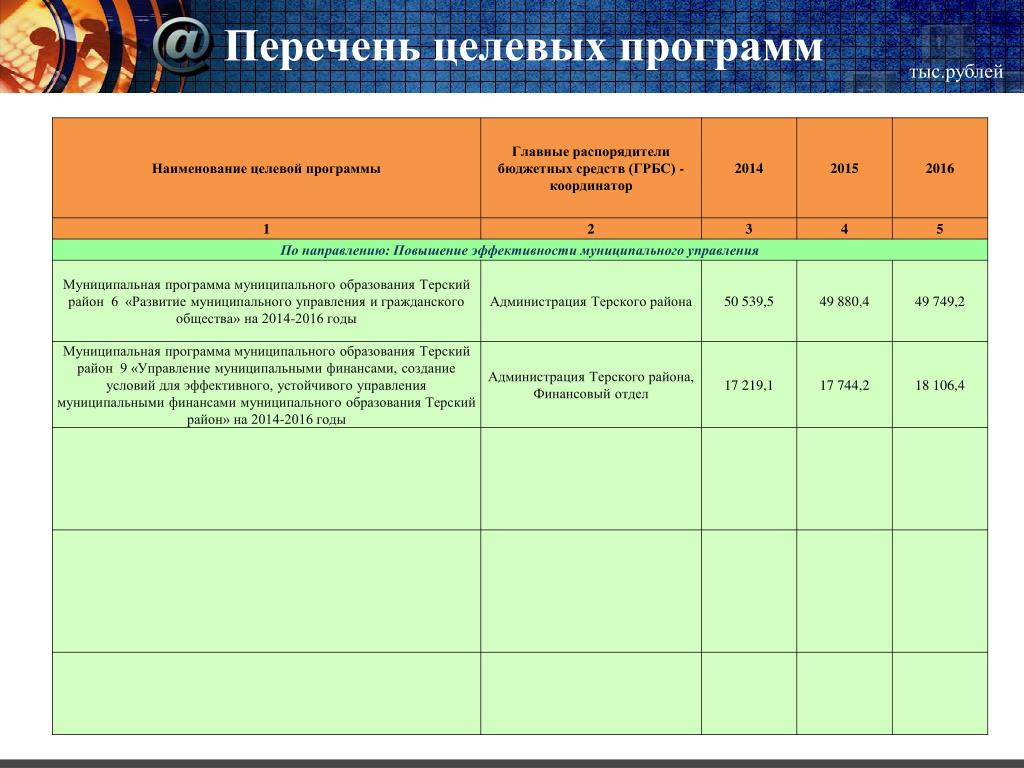Click the program 6 'Развитие муниципального управления' cell

click(x=266, y=301)
